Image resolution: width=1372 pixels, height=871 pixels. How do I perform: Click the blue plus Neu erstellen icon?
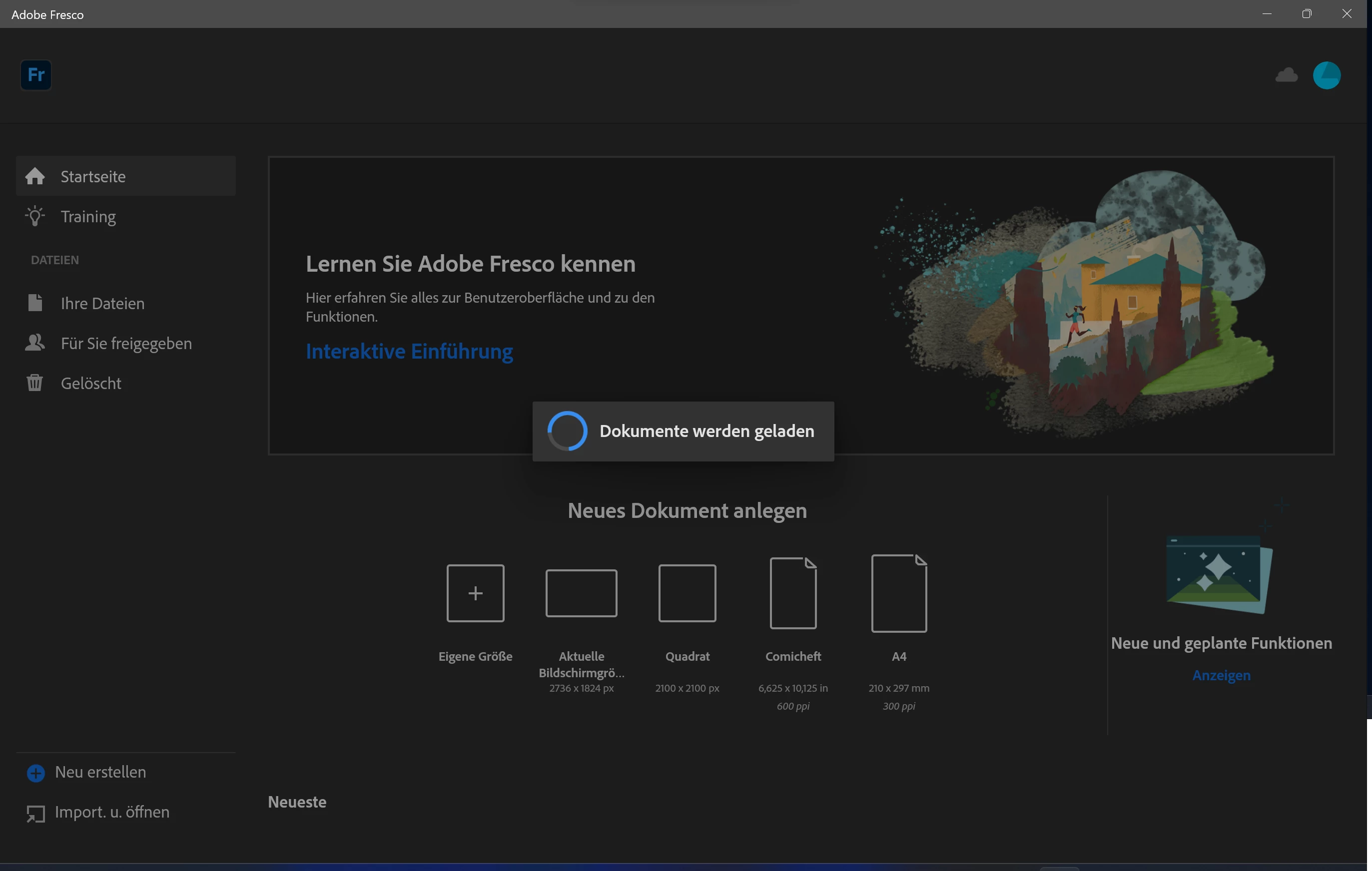click(36, 773)
